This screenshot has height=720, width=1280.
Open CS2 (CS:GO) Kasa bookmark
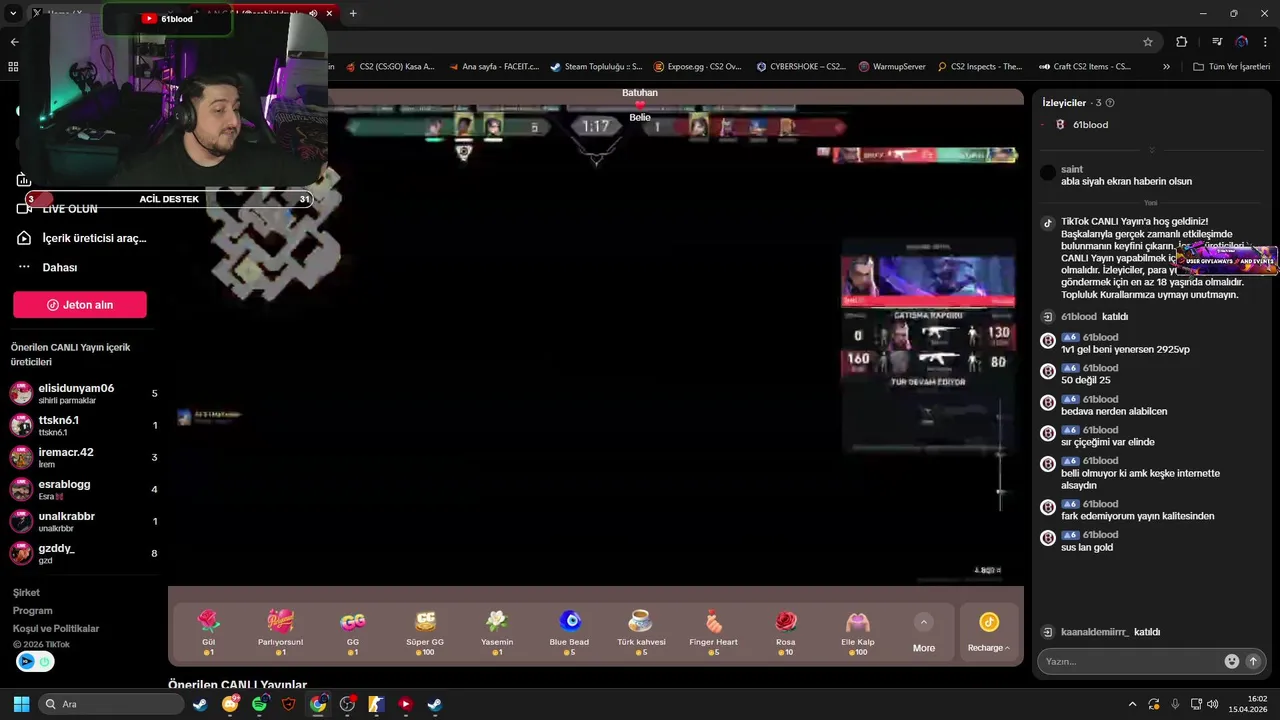[x=391, y=67]
